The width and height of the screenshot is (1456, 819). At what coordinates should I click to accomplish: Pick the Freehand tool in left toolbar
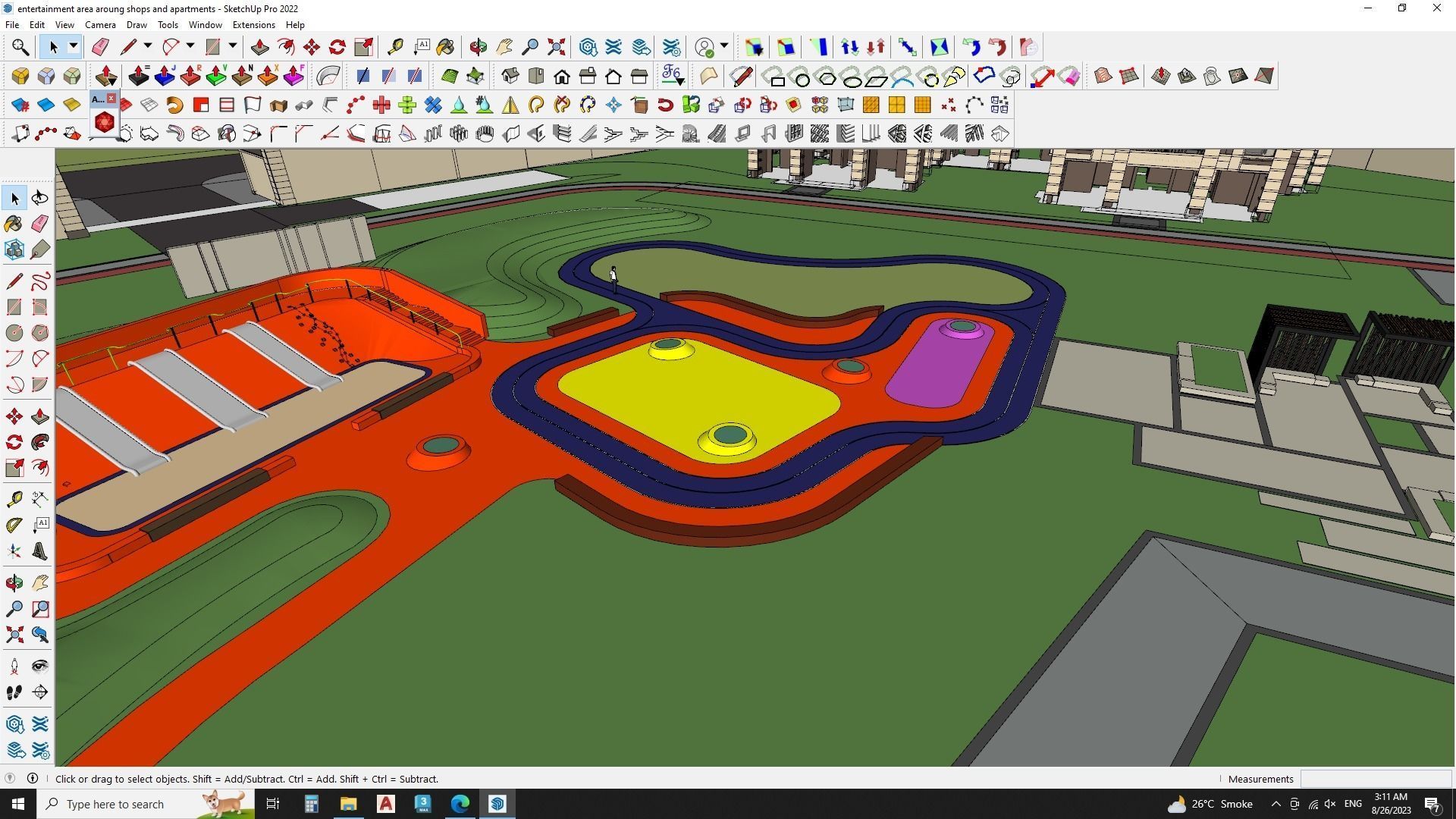(40, 281)
